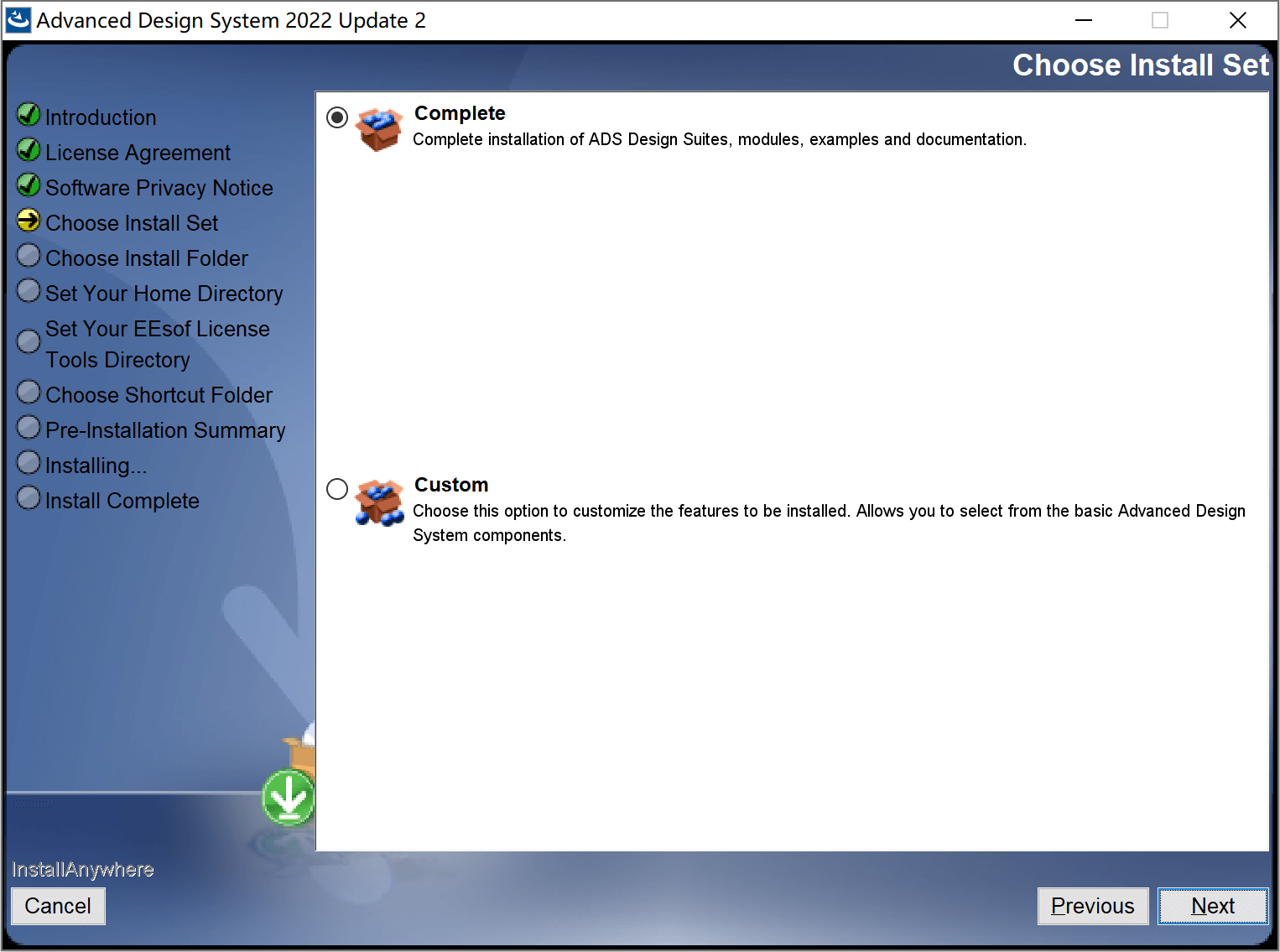
Task: Click the gray circle beside Install Complete
Action: coord(29,497)
